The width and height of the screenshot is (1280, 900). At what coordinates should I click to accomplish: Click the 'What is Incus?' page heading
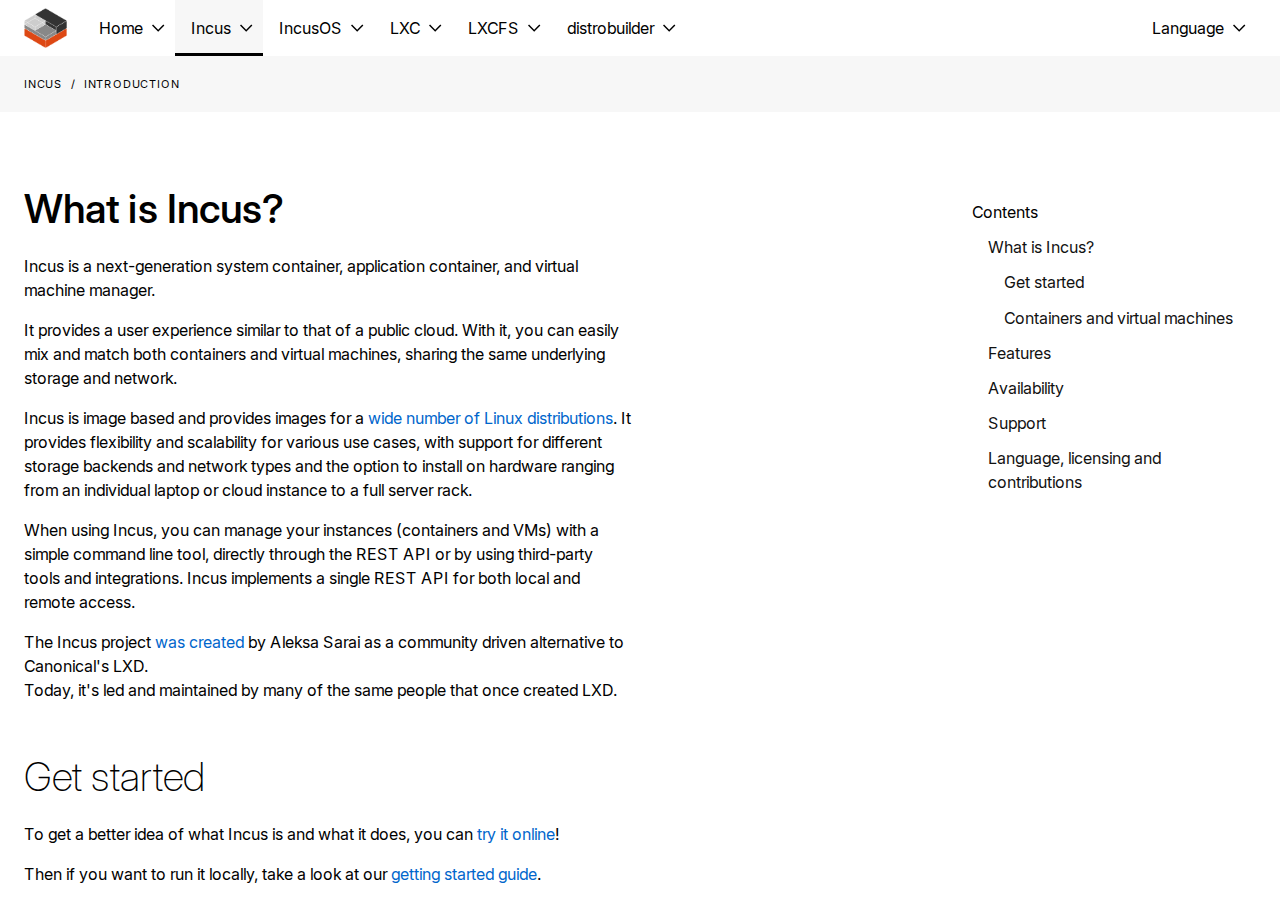tap(153, 209)
